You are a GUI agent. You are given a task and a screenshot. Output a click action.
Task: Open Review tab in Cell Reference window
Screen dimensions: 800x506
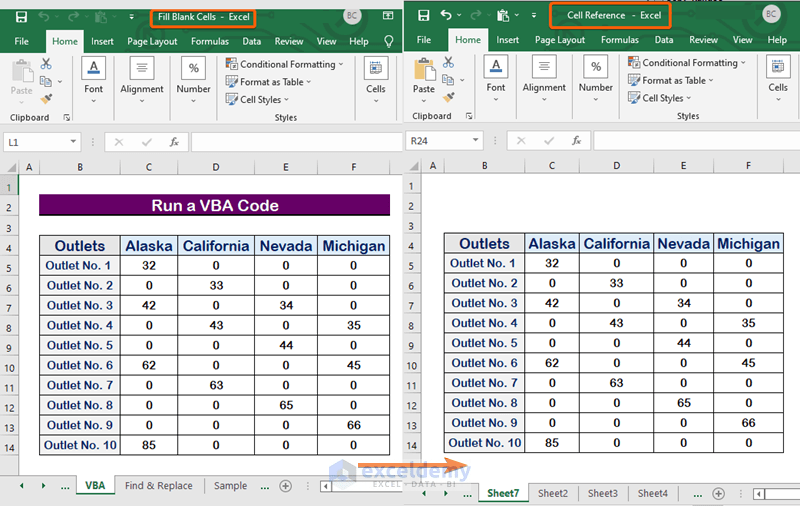pos(703,40)
